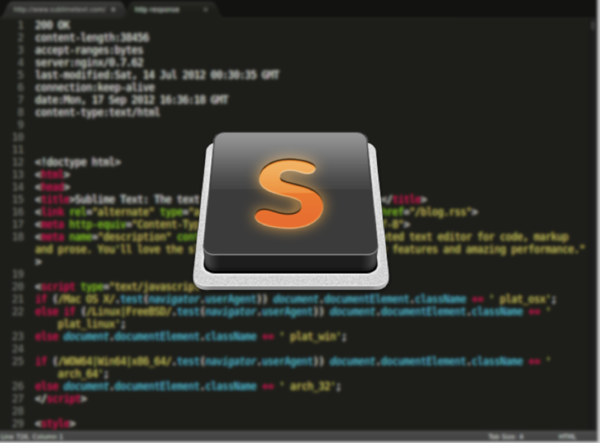The image size is (600, 443).
Task: Open the HTML syntax selector in status bar
Action: (x=567, y=436)
